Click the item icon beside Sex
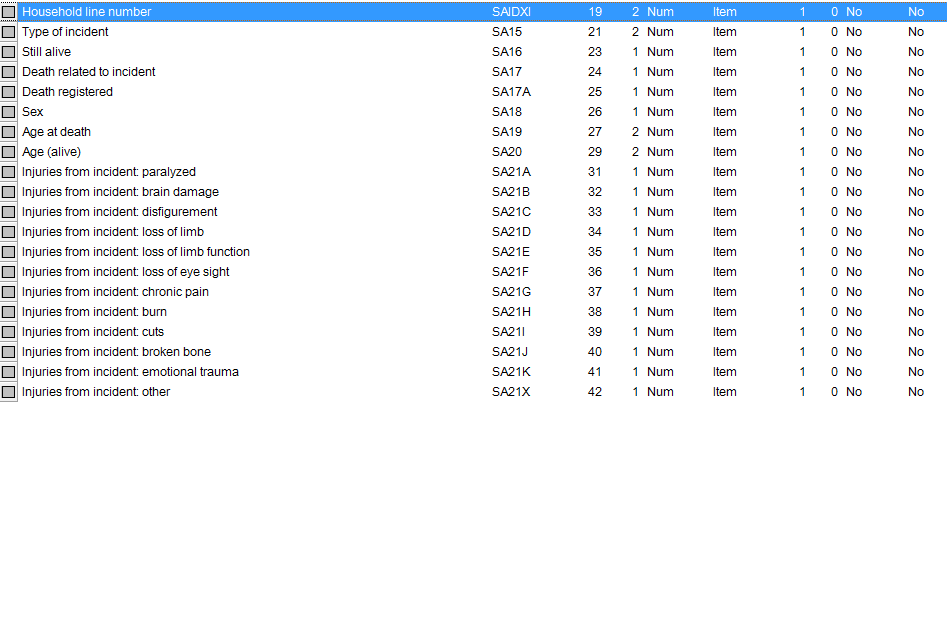The width and height of the screenshot is (947, 640). (9, 112)
